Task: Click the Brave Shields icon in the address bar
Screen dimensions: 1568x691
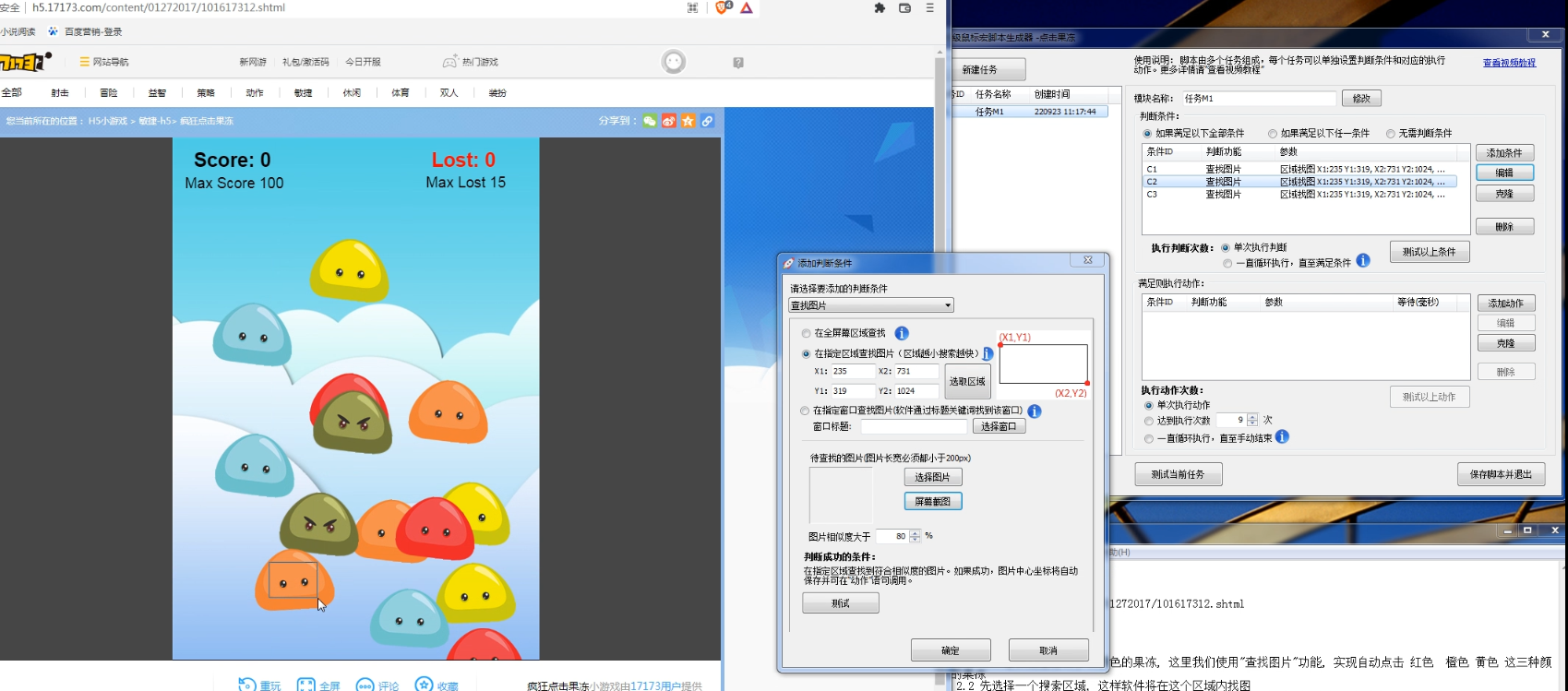Action: (x=724, y=7)
